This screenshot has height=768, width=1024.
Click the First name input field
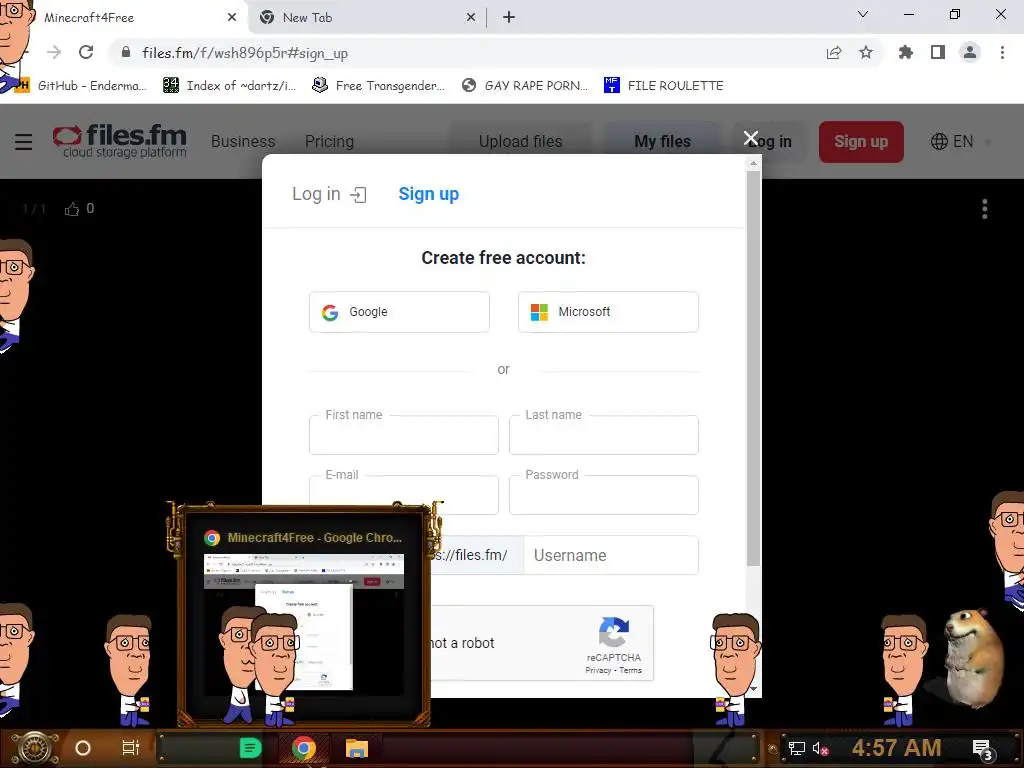404,435
